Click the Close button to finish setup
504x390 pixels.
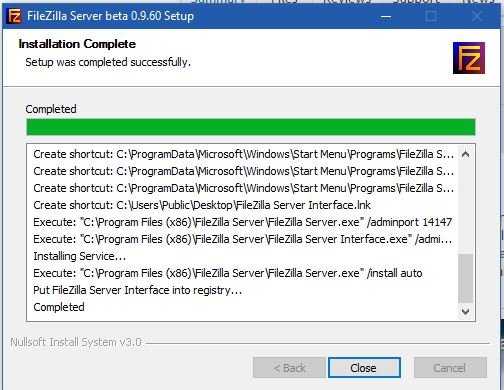click(x=364, y=368)
